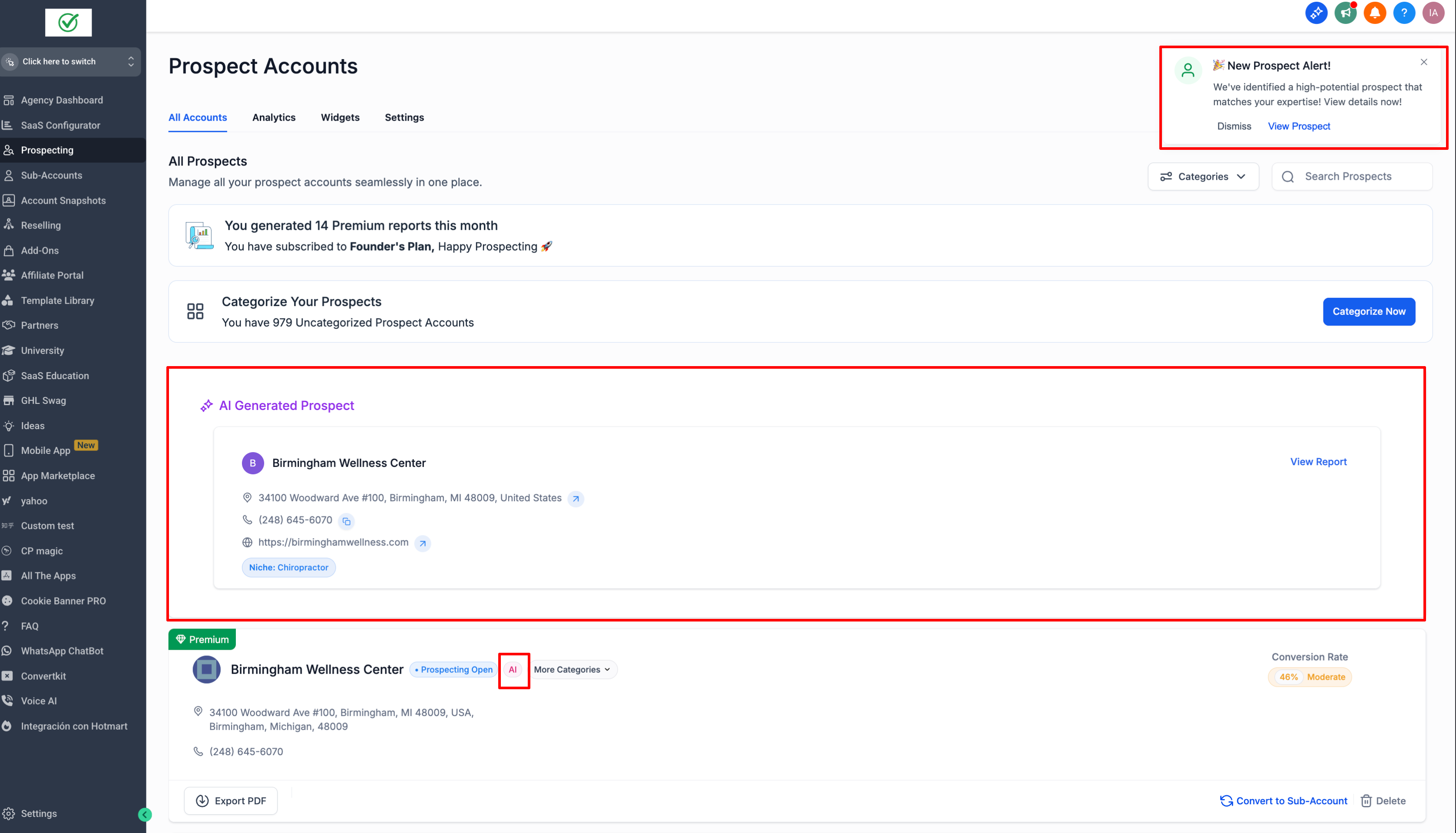Click the 46% Moderate conversion badge
Image resolution: width=1456 pixels, height=833 pixels.
coord(1309,677)
